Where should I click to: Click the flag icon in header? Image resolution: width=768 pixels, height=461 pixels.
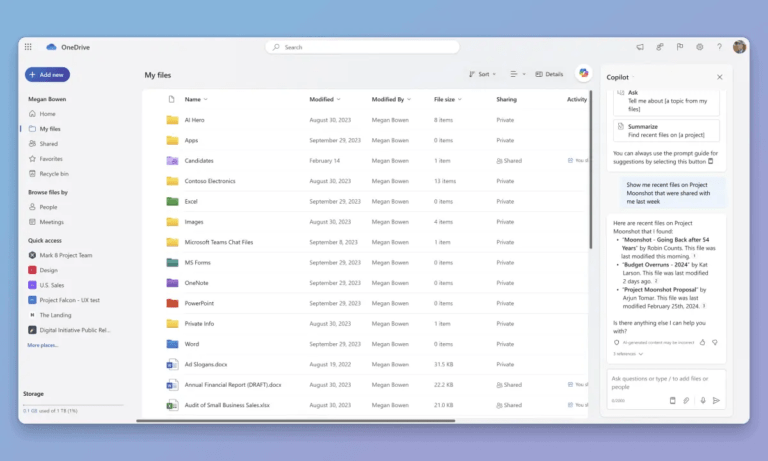coord(680,47)
